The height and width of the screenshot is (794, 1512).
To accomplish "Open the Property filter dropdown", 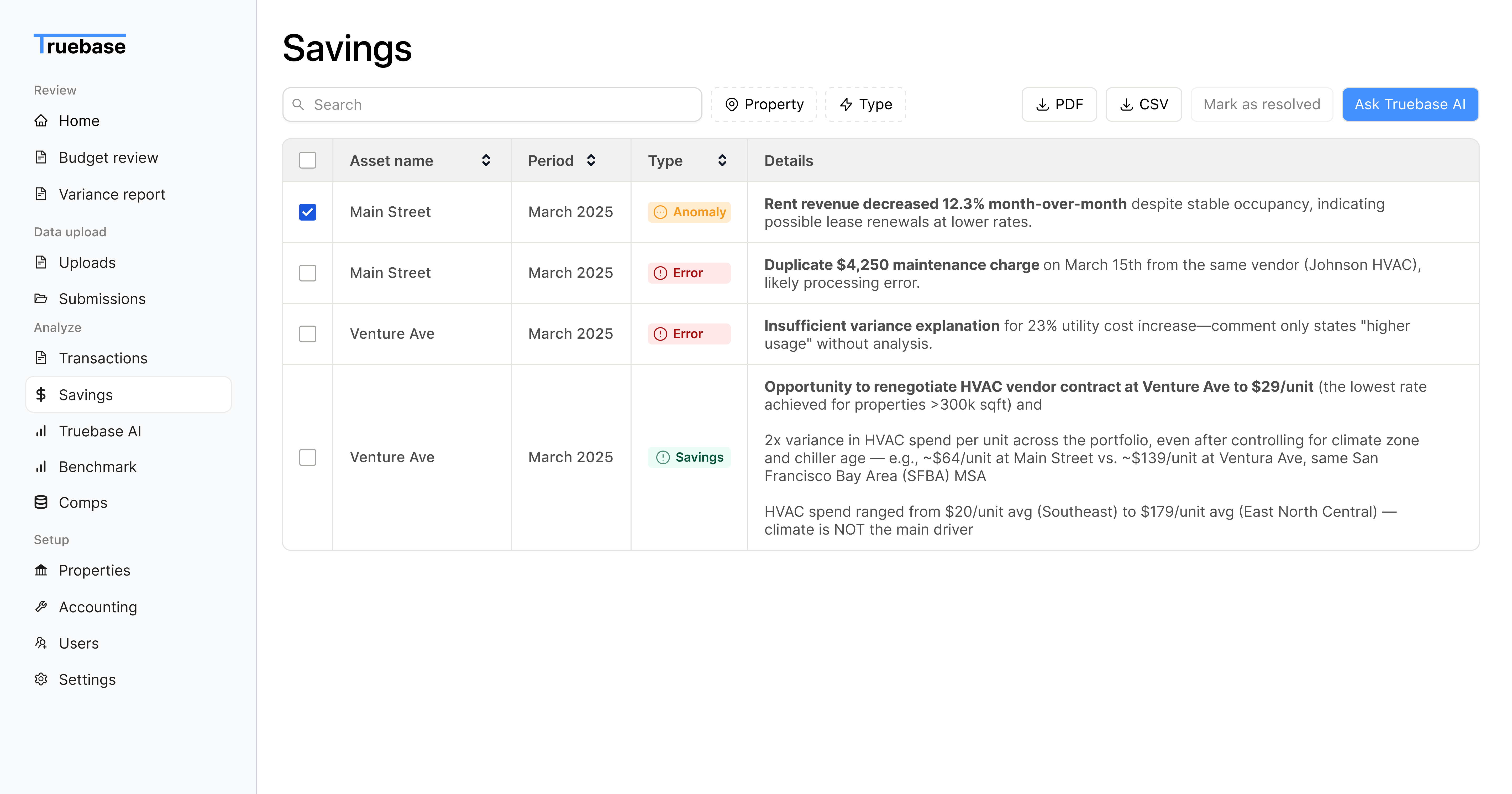I will [764, 105].
